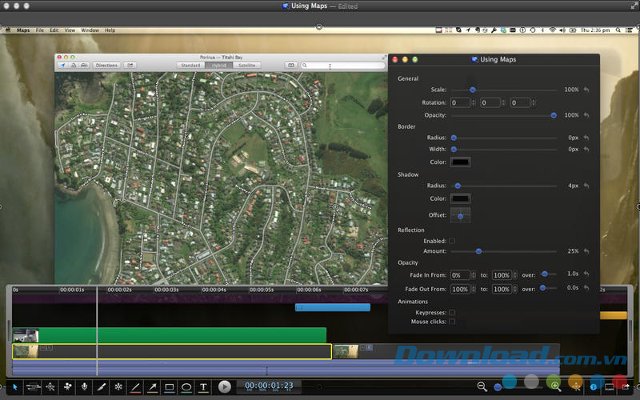Toggle the Mouse clicks animation checkbox
This screenshot has width=640, height=400.
[452, 322]
